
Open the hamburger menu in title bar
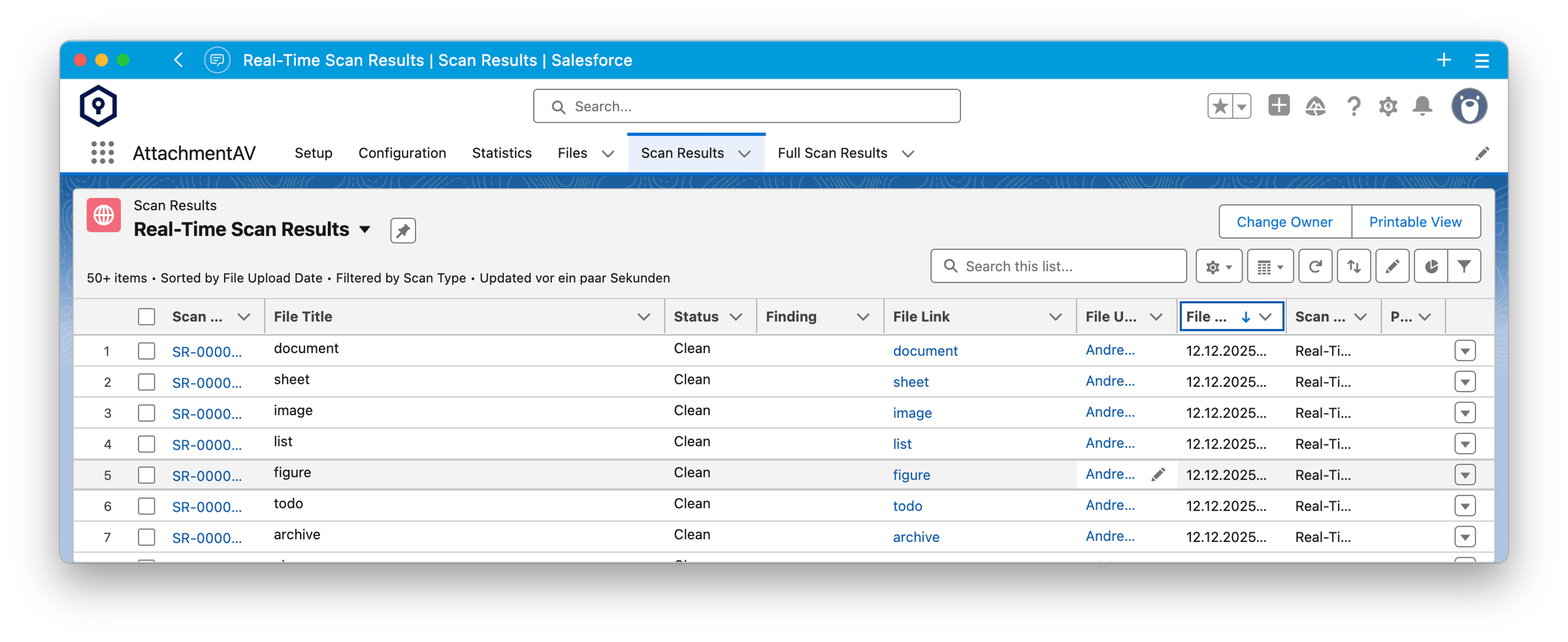[1482, 61]
